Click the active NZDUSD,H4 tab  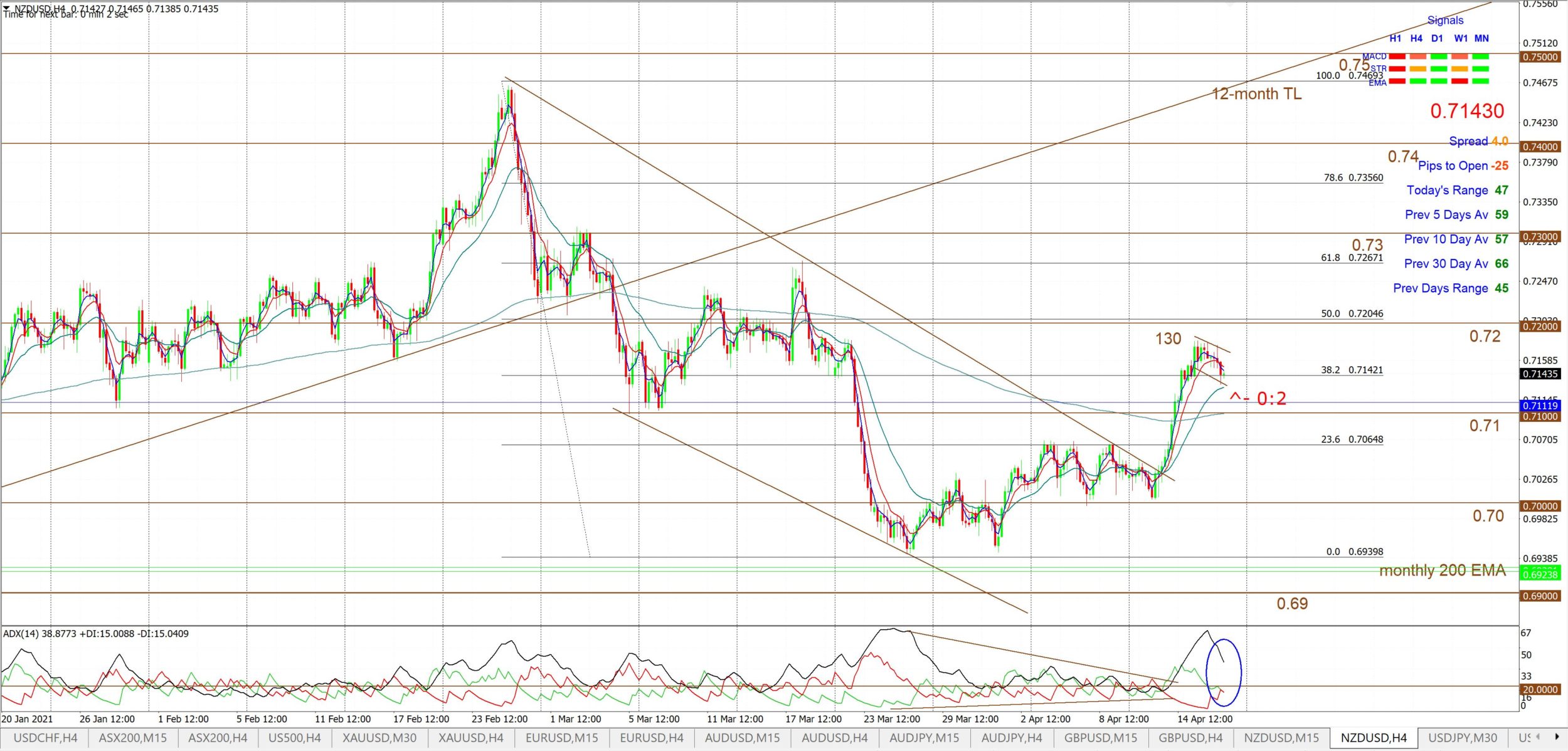click(x=1374, y=738)
